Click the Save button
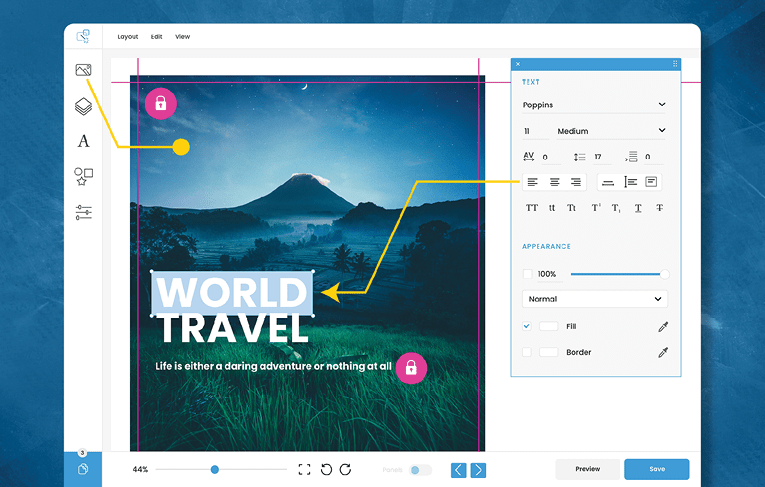 [x=656, y=469]
